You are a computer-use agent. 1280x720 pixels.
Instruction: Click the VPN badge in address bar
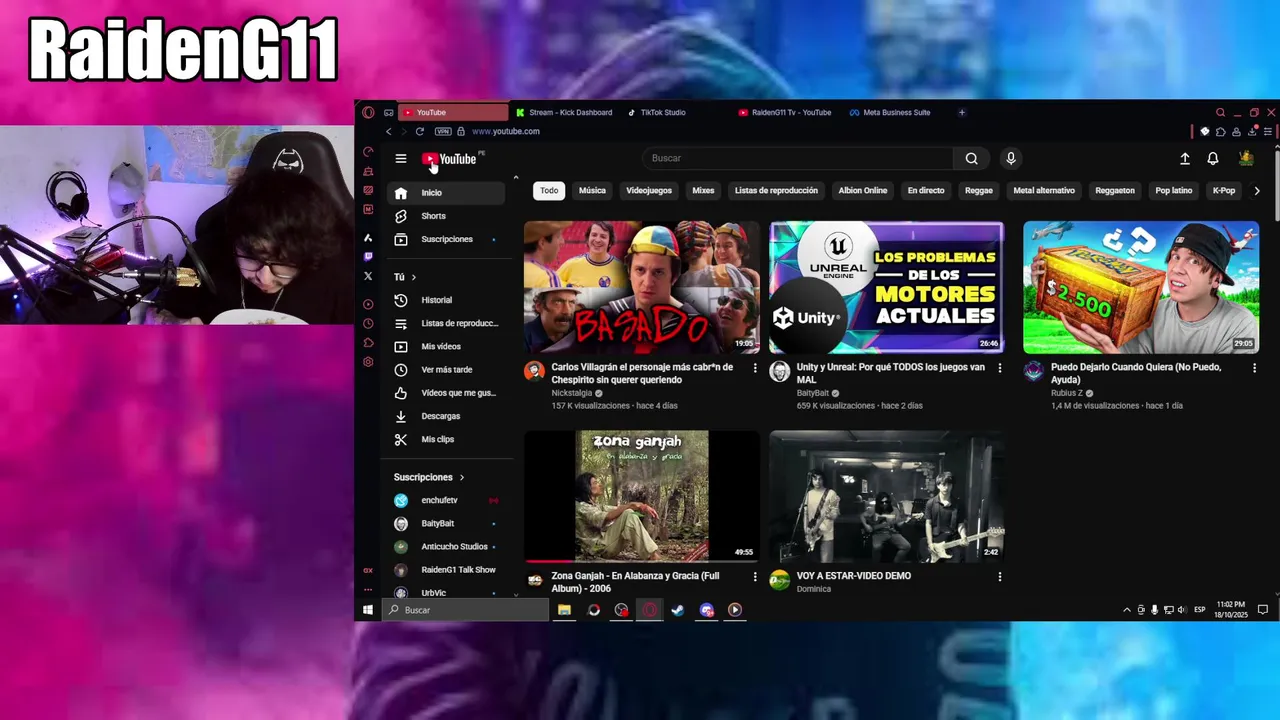[443, 131]
